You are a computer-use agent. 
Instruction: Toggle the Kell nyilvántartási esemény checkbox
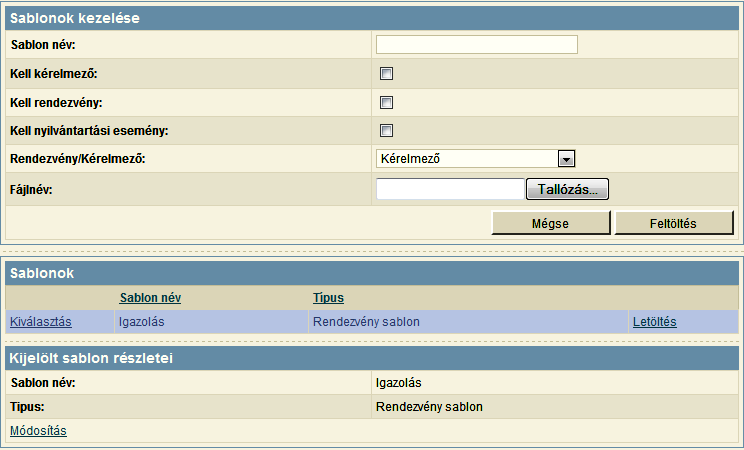pos(386,131)
